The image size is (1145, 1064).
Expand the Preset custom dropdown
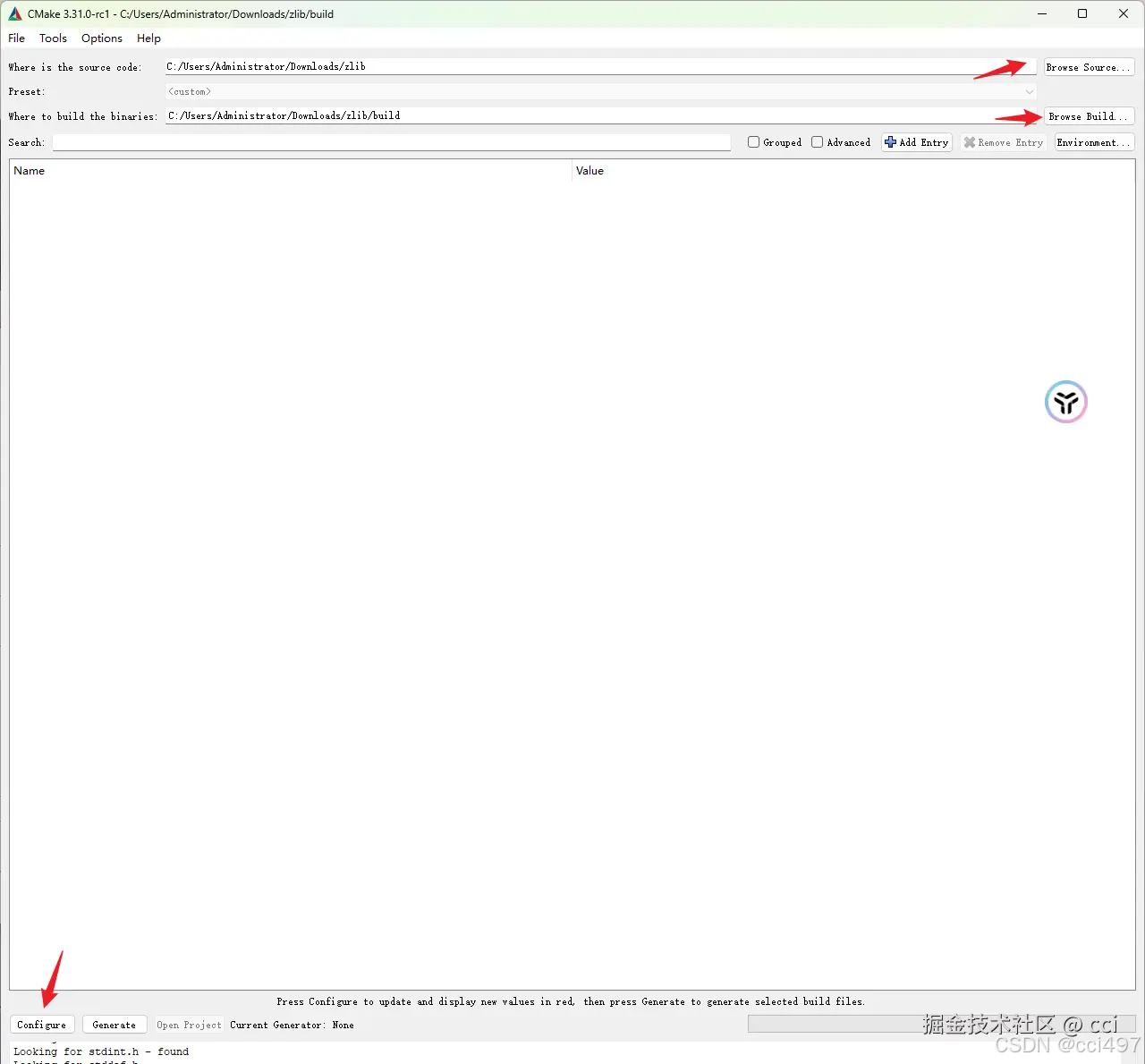pos(600,91)
